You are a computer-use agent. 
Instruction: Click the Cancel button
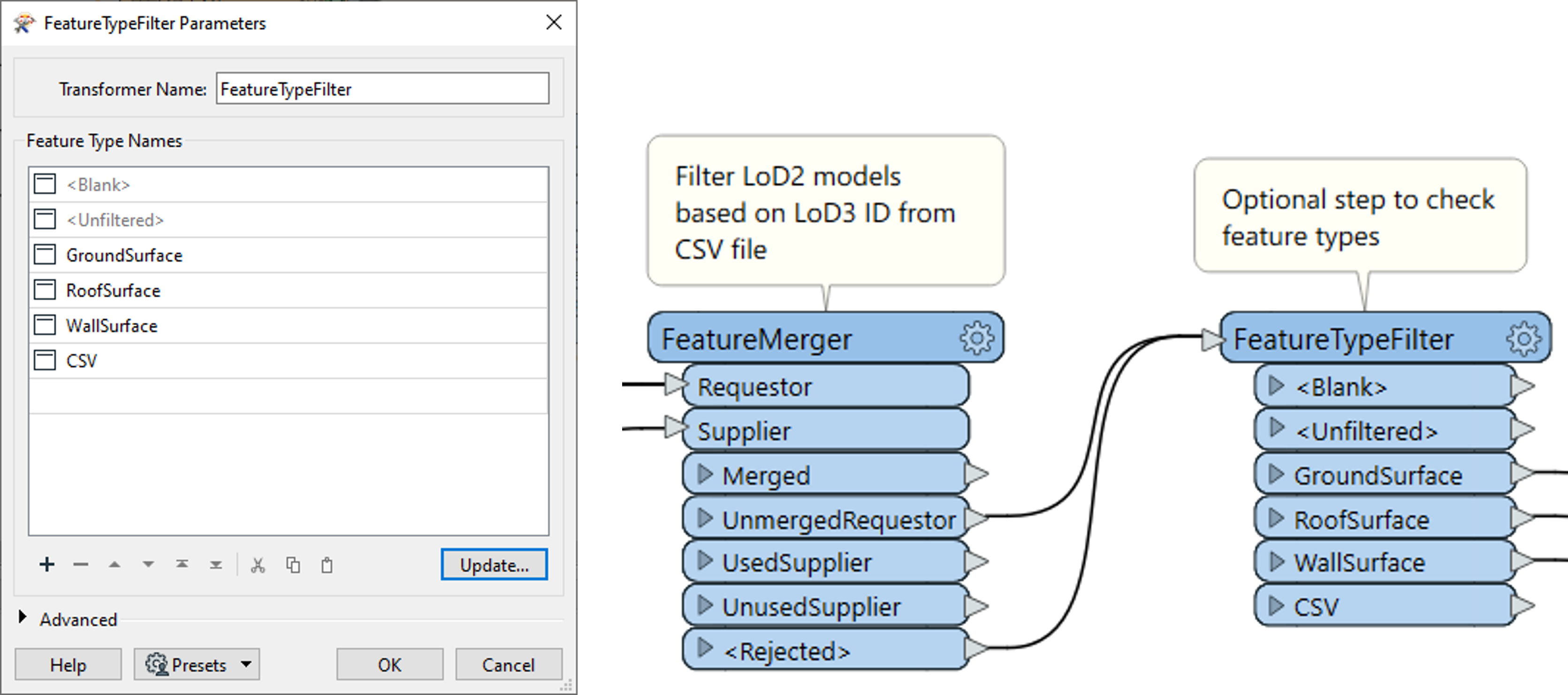pos(508,664)
